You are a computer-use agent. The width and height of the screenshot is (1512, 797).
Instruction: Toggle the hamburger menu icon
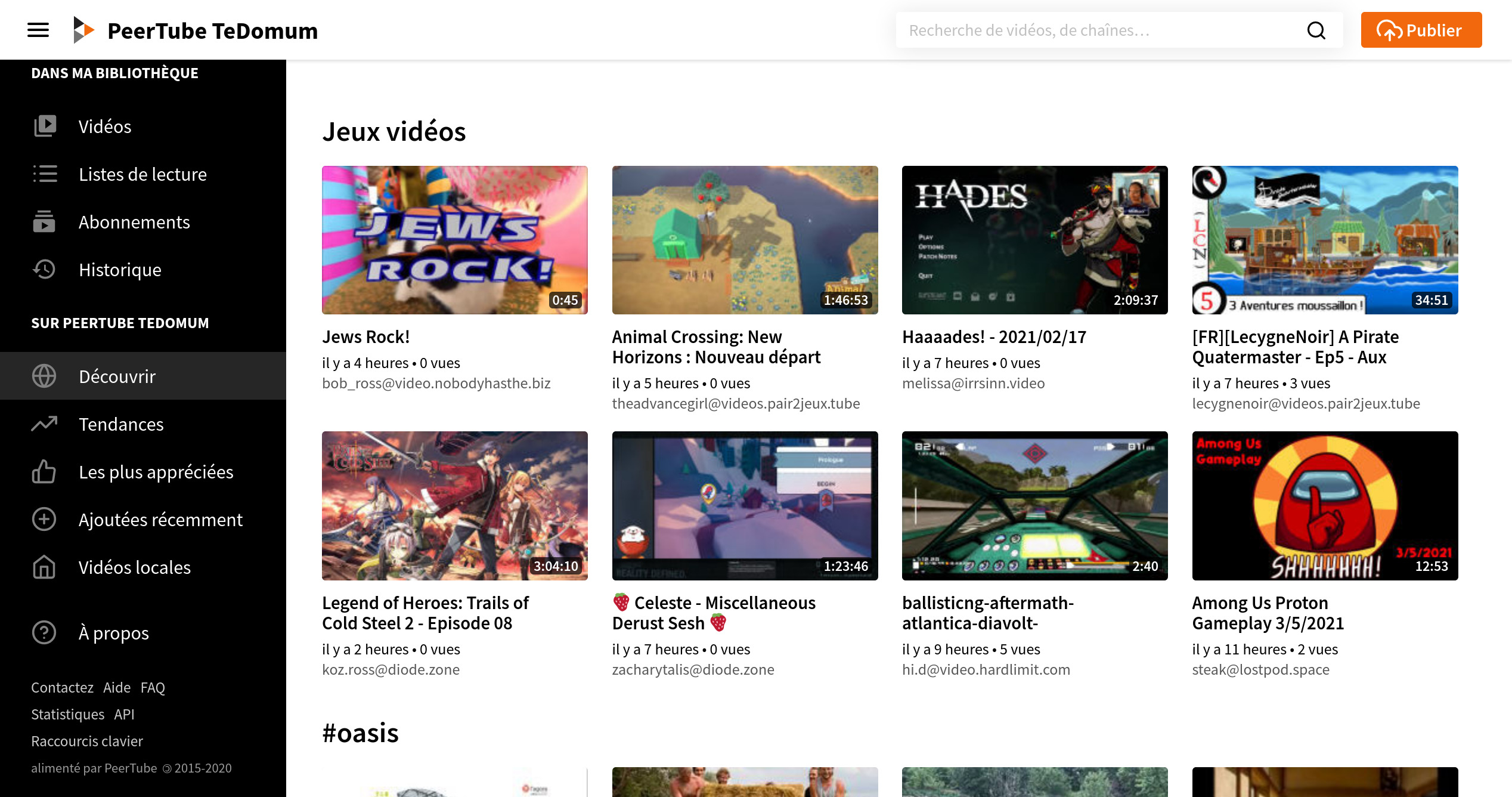pos(38,30)
